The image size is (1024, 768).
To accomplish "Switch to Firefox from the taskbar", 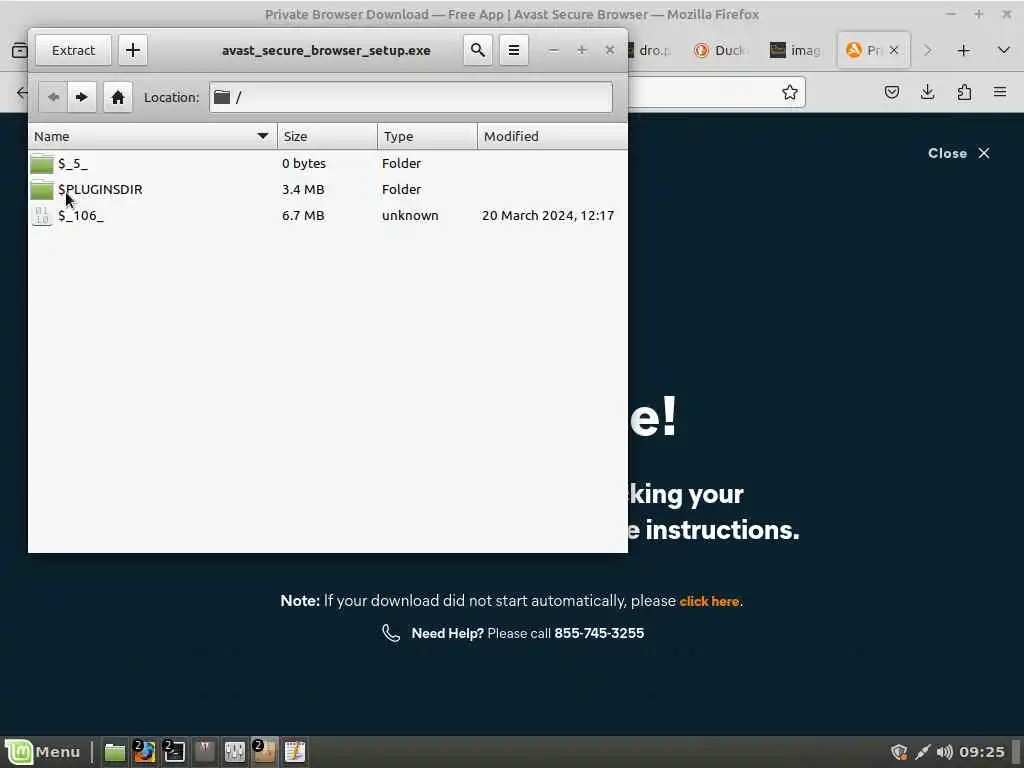I will pyautogui.click(x=144, y=752).
